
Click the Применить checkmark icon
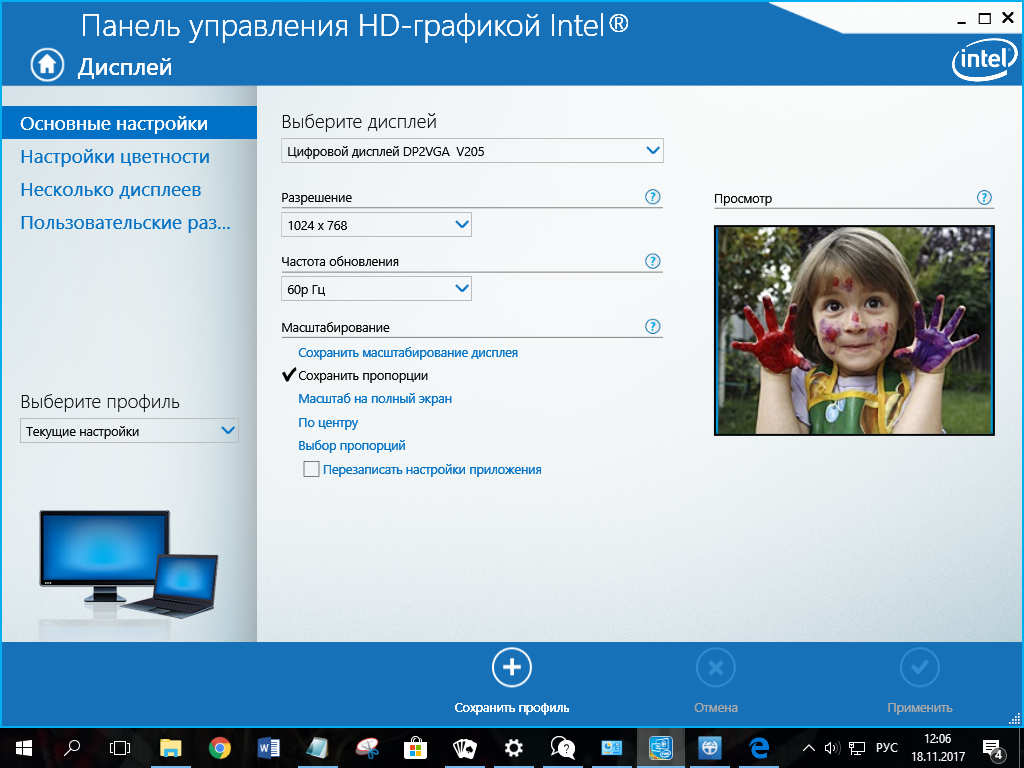[x=920, y=667]
